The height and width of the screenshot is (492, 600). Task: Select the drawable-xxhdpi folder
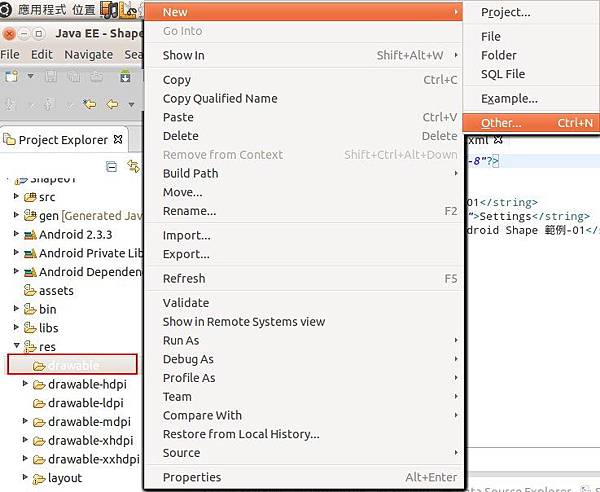click(94, 459)
